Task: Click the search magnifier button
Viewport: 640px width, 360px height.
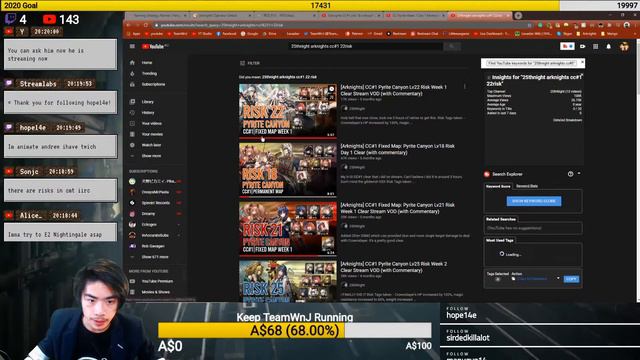Action: coord(452,47)
